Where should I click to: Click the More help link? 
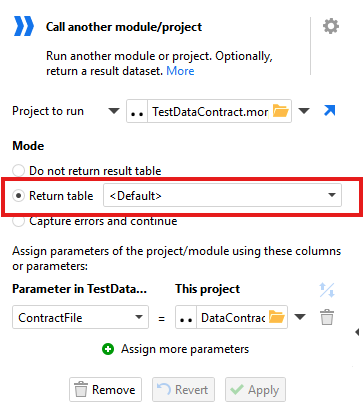180,71
